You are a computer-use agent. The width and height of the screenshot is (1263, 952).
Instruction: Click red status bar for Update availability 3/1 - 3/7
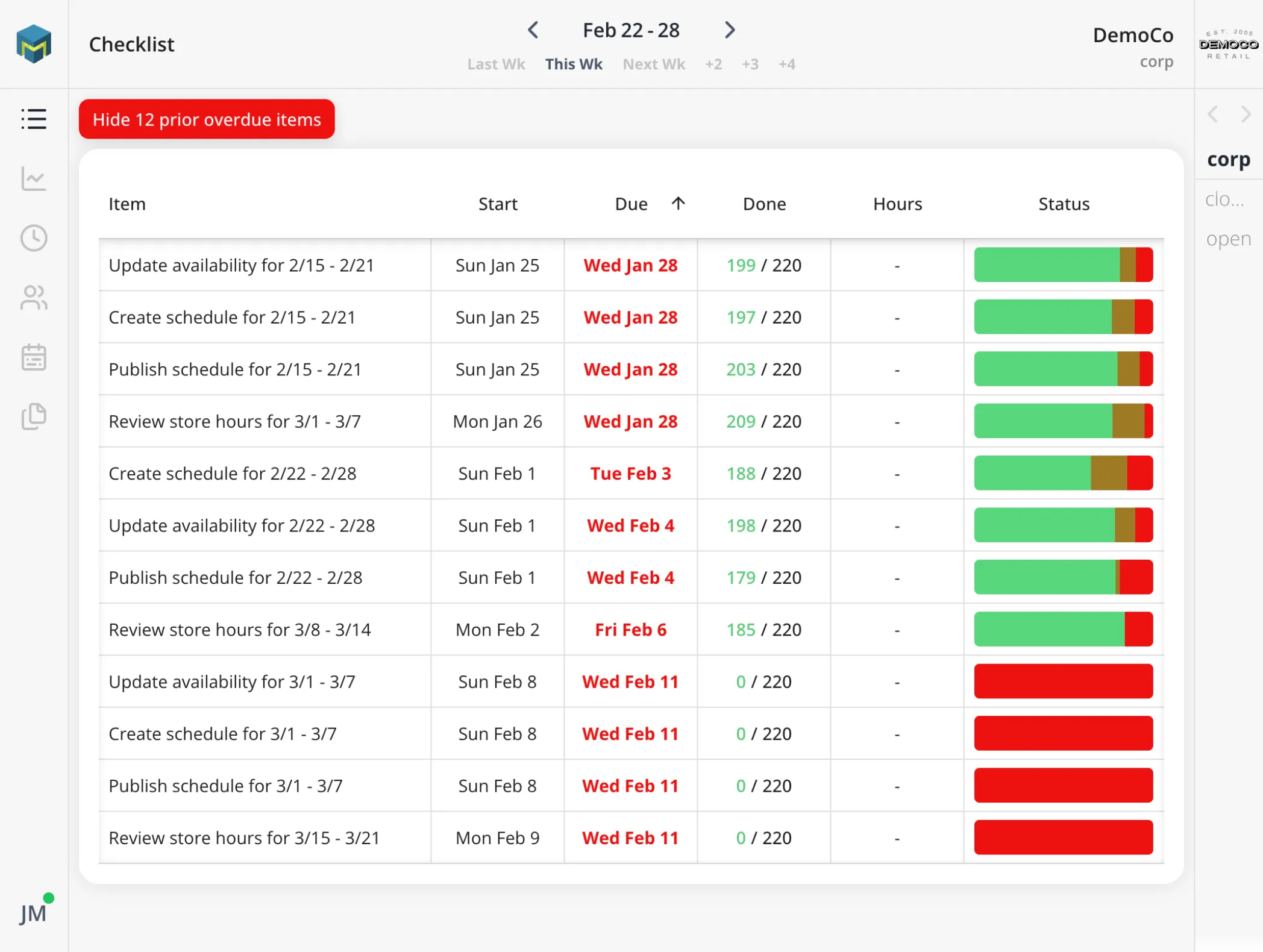1064,681
